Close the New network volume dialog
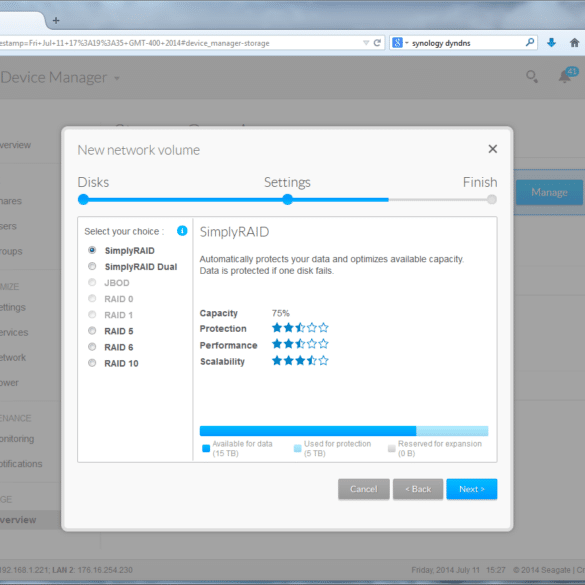 492,149
